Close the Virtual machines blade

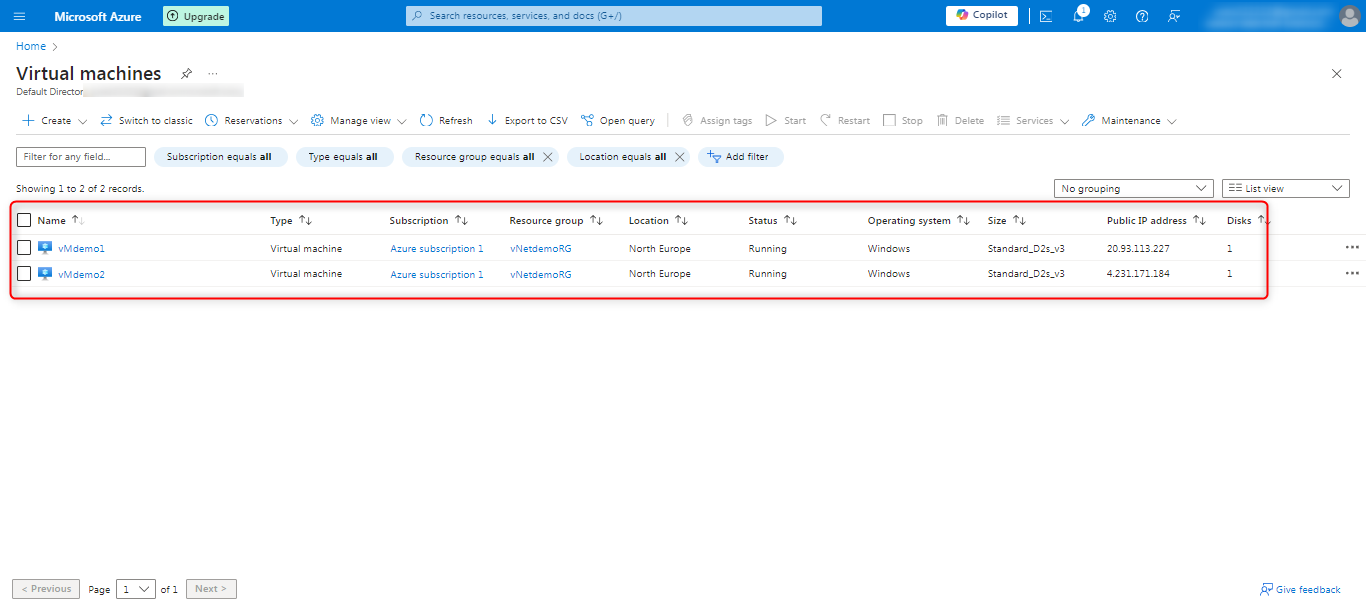click(x=1337, y=74)
